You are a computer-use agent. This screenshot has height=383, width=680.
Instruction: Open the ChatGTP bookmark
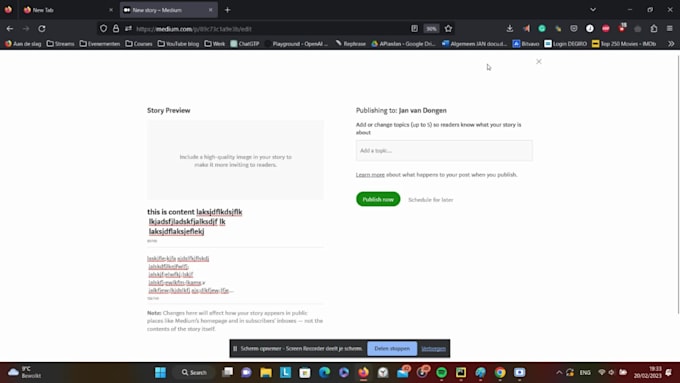pyautogui.click(x=245, y=44)
